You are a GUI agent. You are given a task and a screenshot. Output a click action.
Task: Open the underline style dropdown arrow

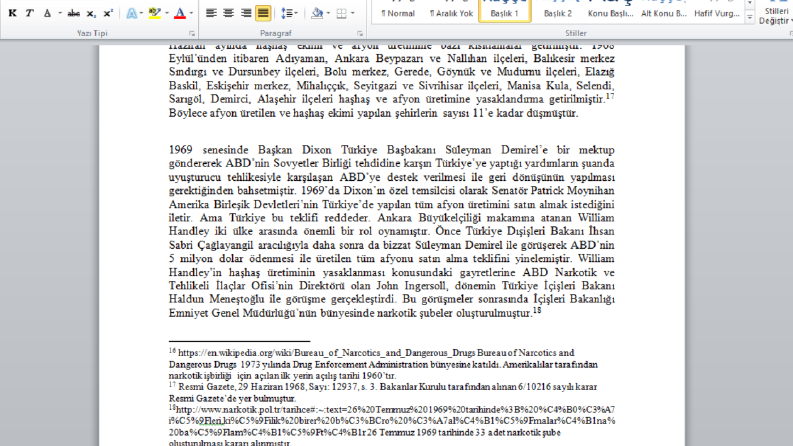coord(60,13)
